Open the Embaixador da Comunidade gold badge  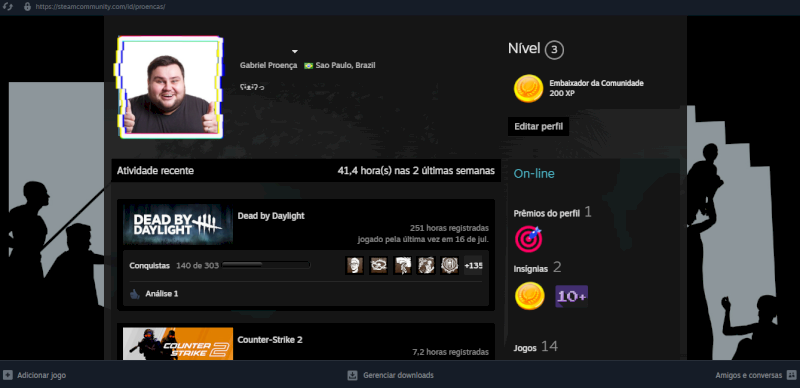click(x=528, y=88)
